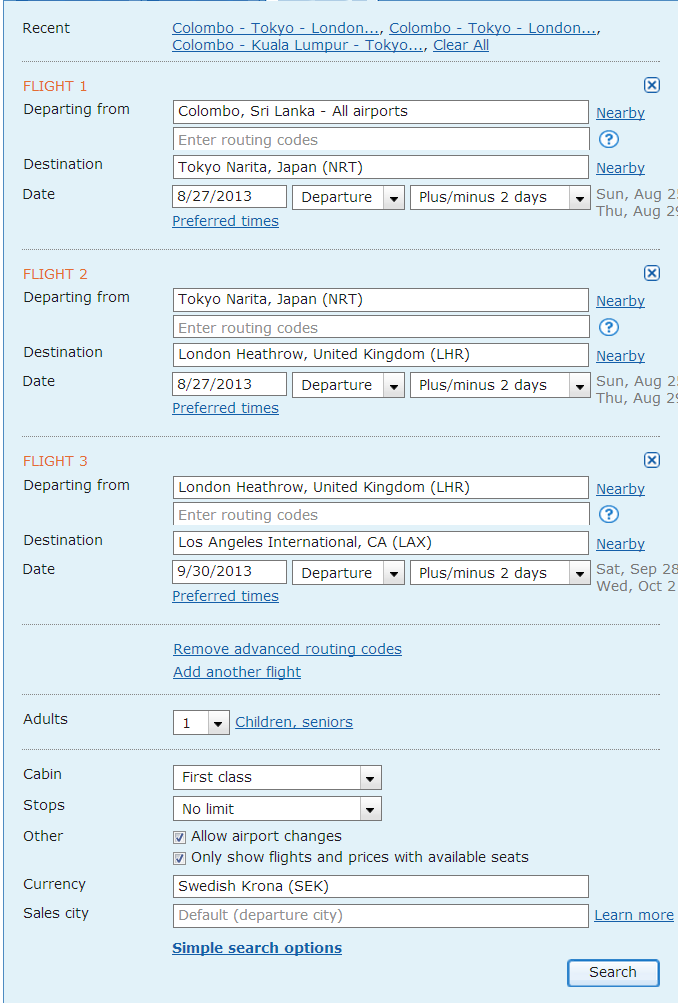Open routing codes help for Flight 2
This screenshot has width=678, height=1003.
click(608, 327)
